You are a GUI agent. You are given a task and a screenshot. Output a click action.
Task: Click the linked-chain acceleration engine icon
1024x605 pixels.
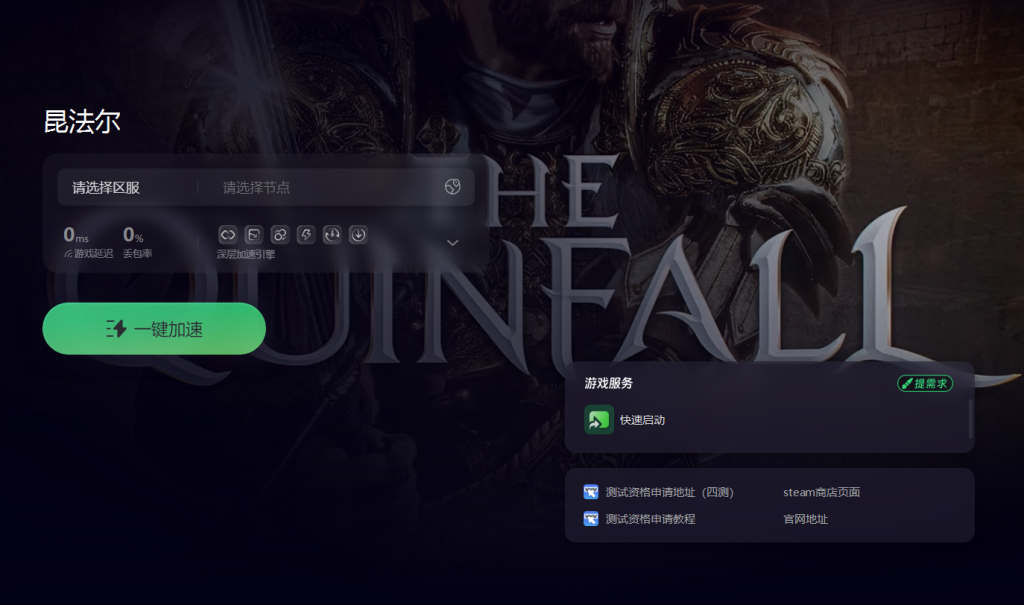point(280,235)
